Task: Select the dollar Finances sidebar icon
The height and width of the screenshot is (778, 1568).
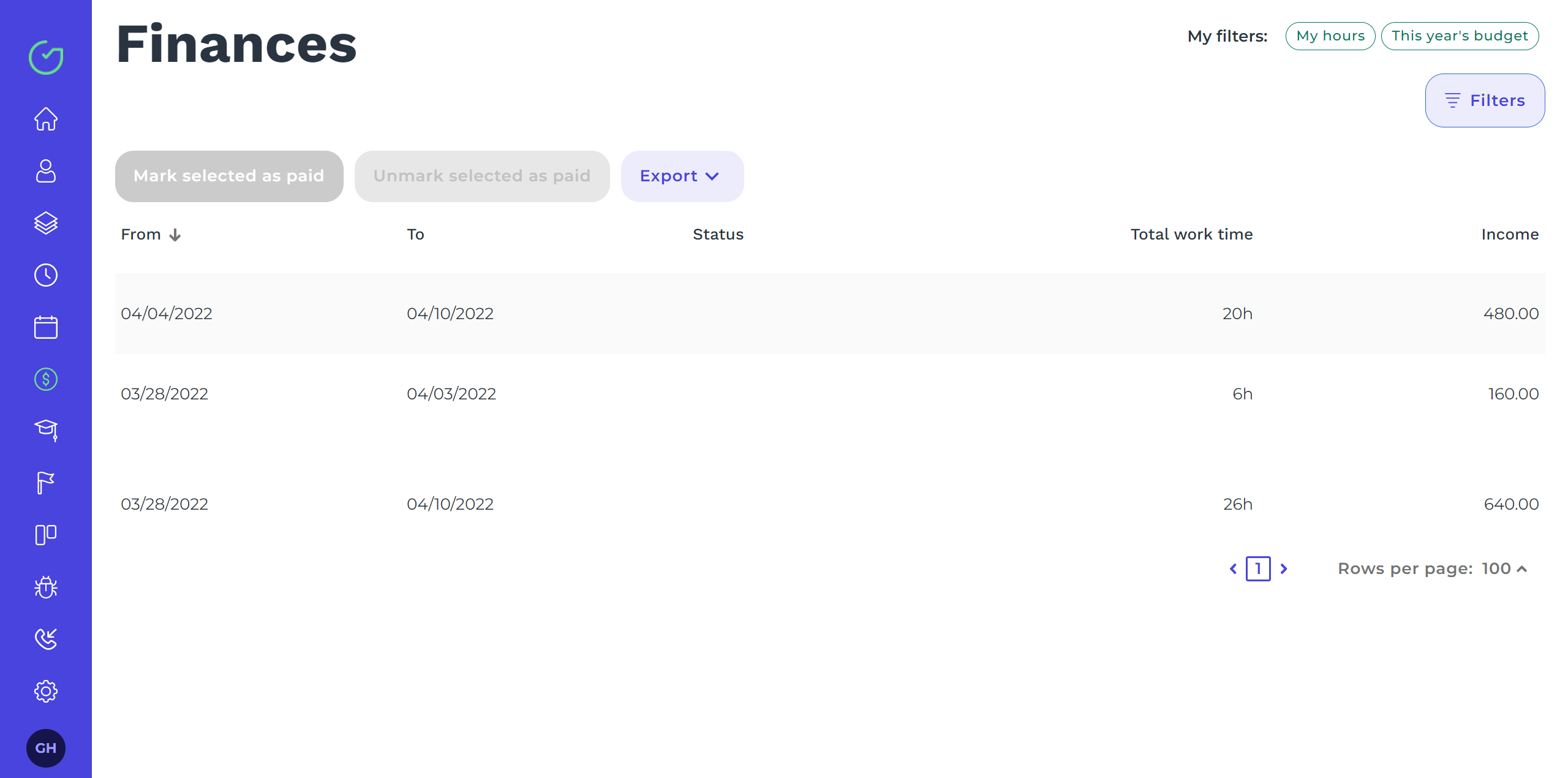Action: pyautogui.click(x=46, y=379)
